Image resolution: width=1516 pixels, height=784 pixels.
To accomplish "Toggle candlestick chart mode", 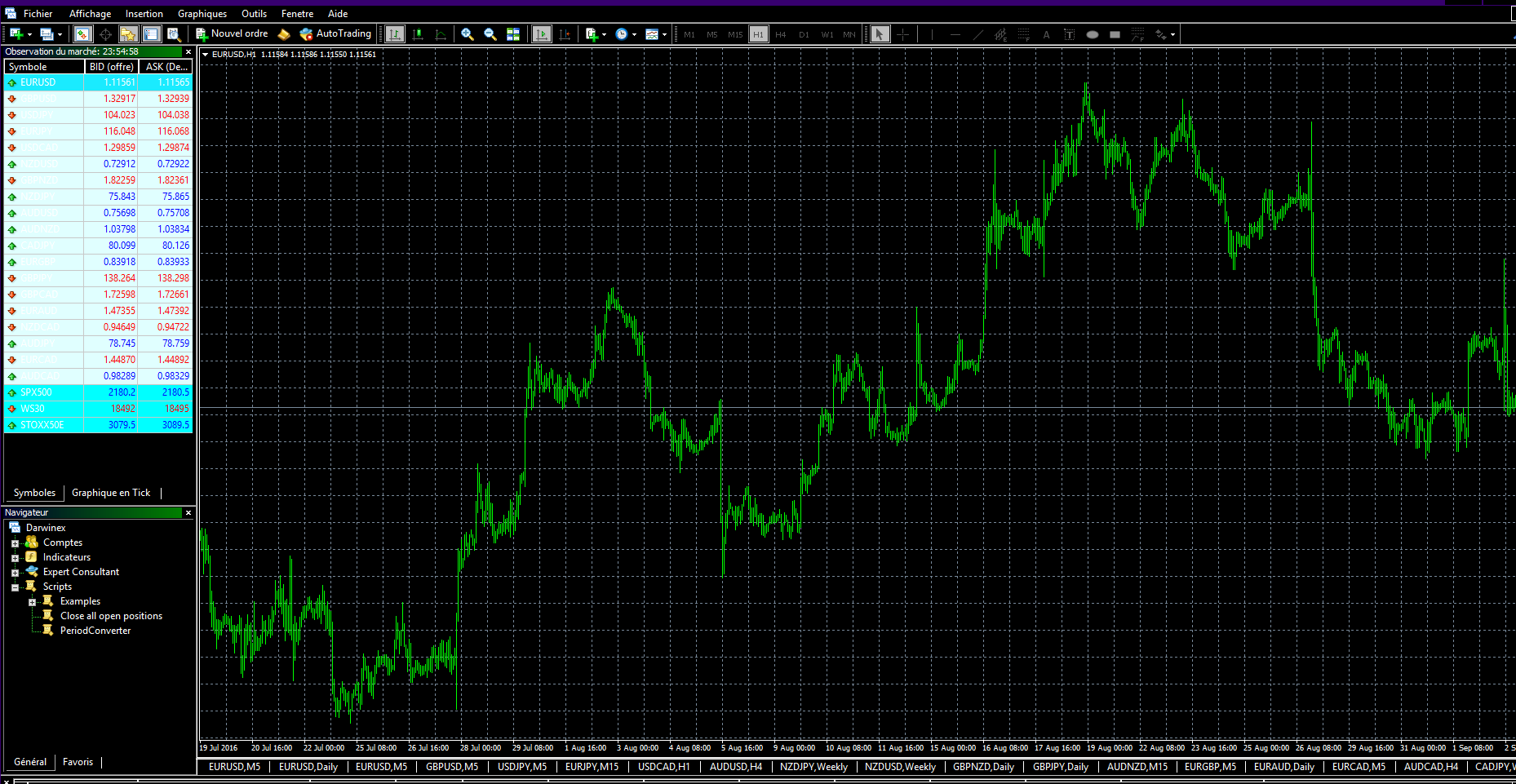I will (418, 34).
